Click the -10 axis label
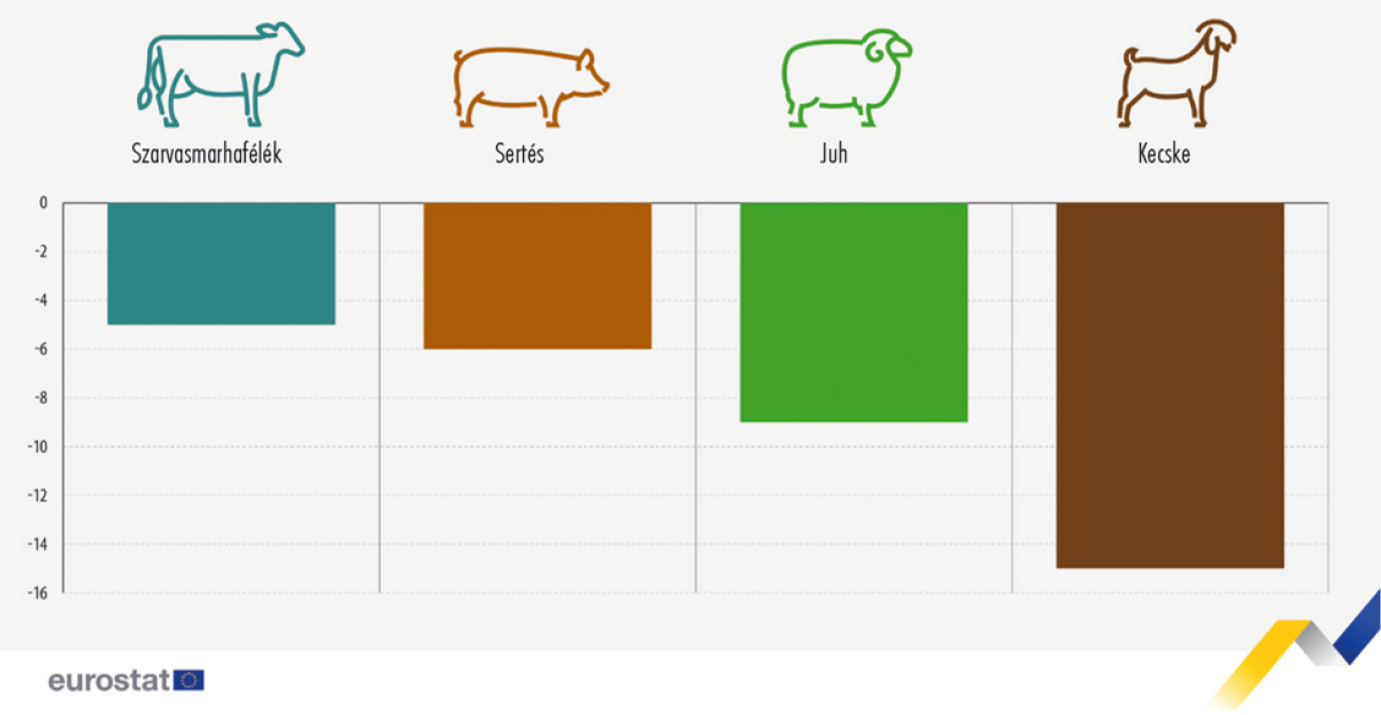This screenshot has height=715, width=1381. pos(36,447)
